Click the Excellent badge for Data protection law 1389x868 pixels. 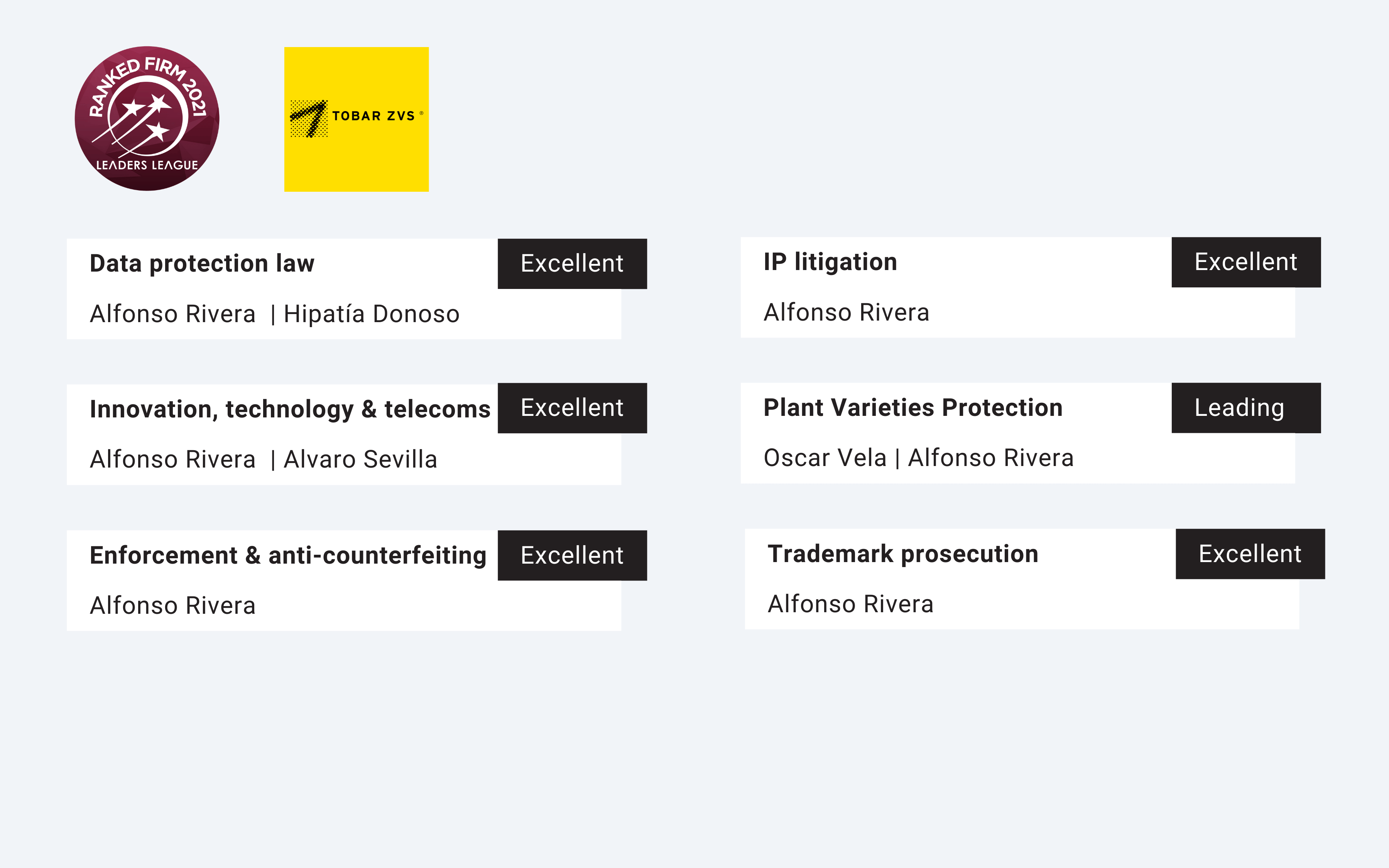tap(572, 263)
